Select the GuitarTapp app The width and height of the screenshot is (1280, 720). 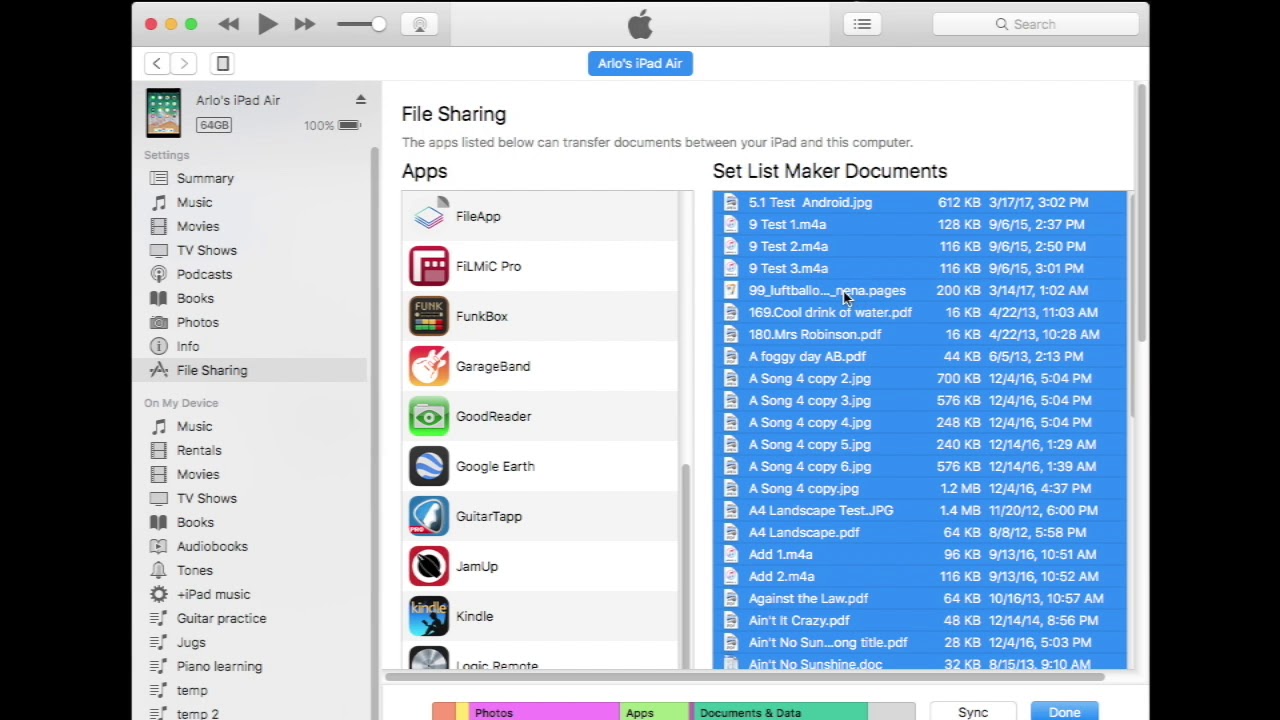(540, 516)
